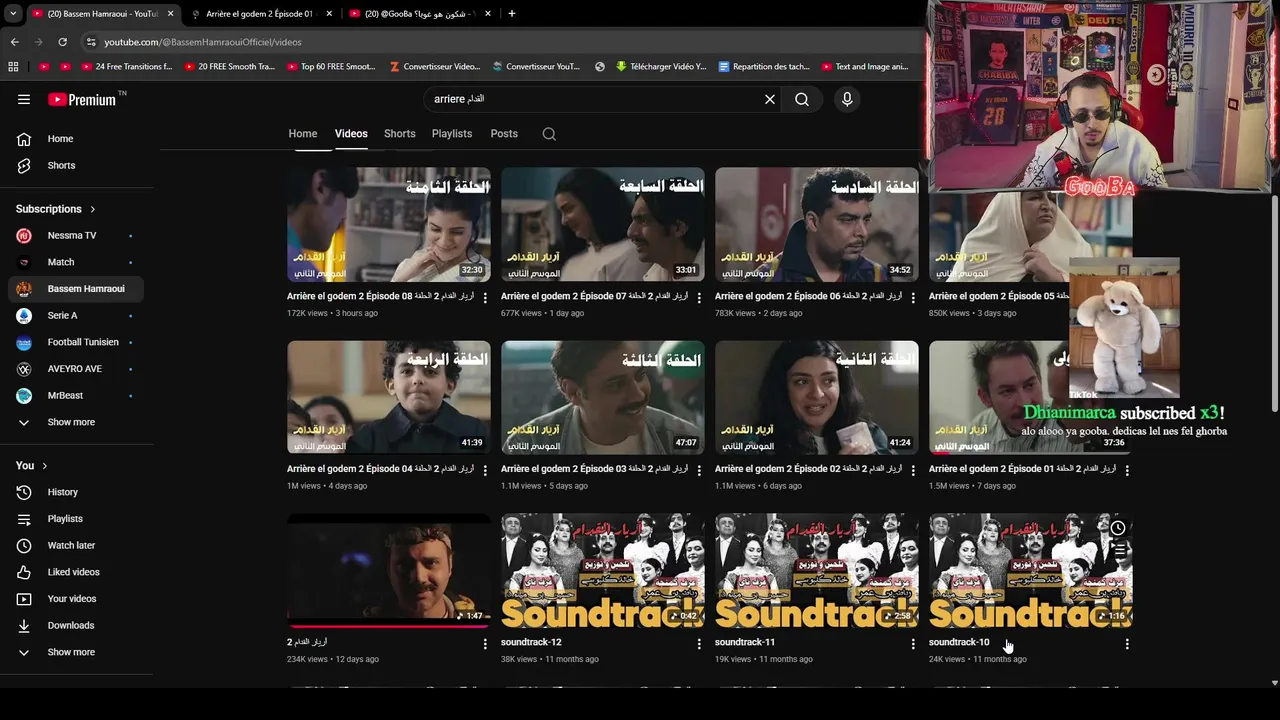Viewport: 1280px width, 720px height.
Task: Go back with browser back arrow
Action: (14, 42)
